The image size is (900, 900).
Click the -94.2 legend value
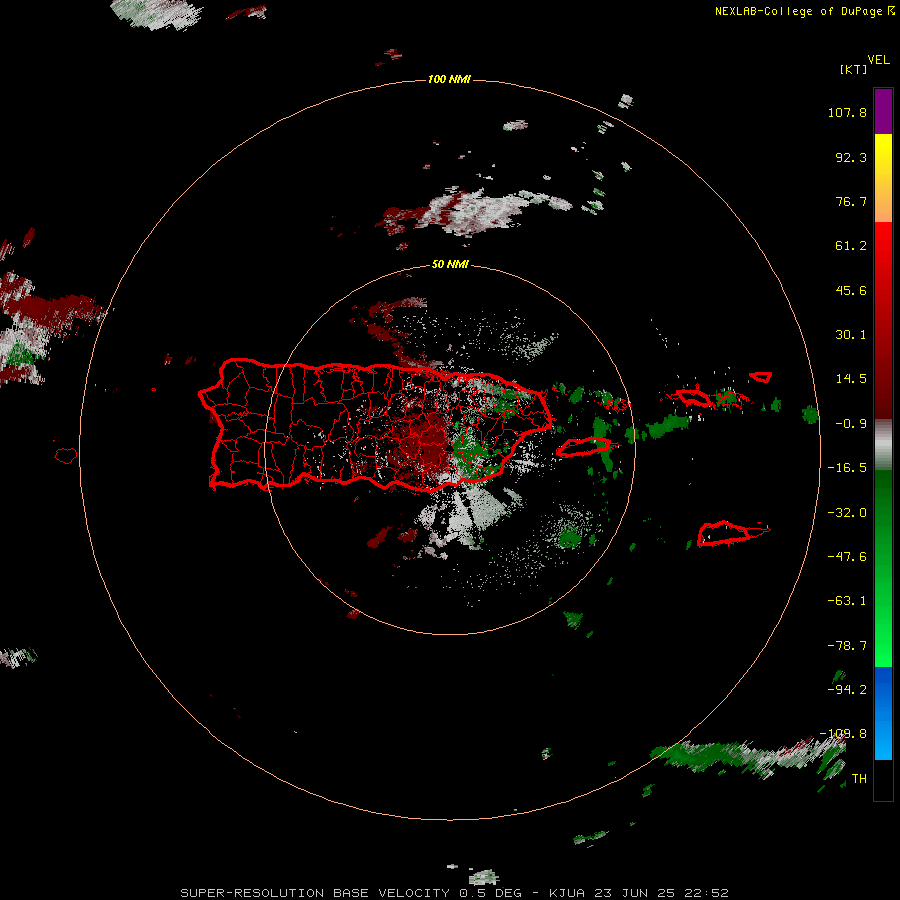[x=847, y=690]
